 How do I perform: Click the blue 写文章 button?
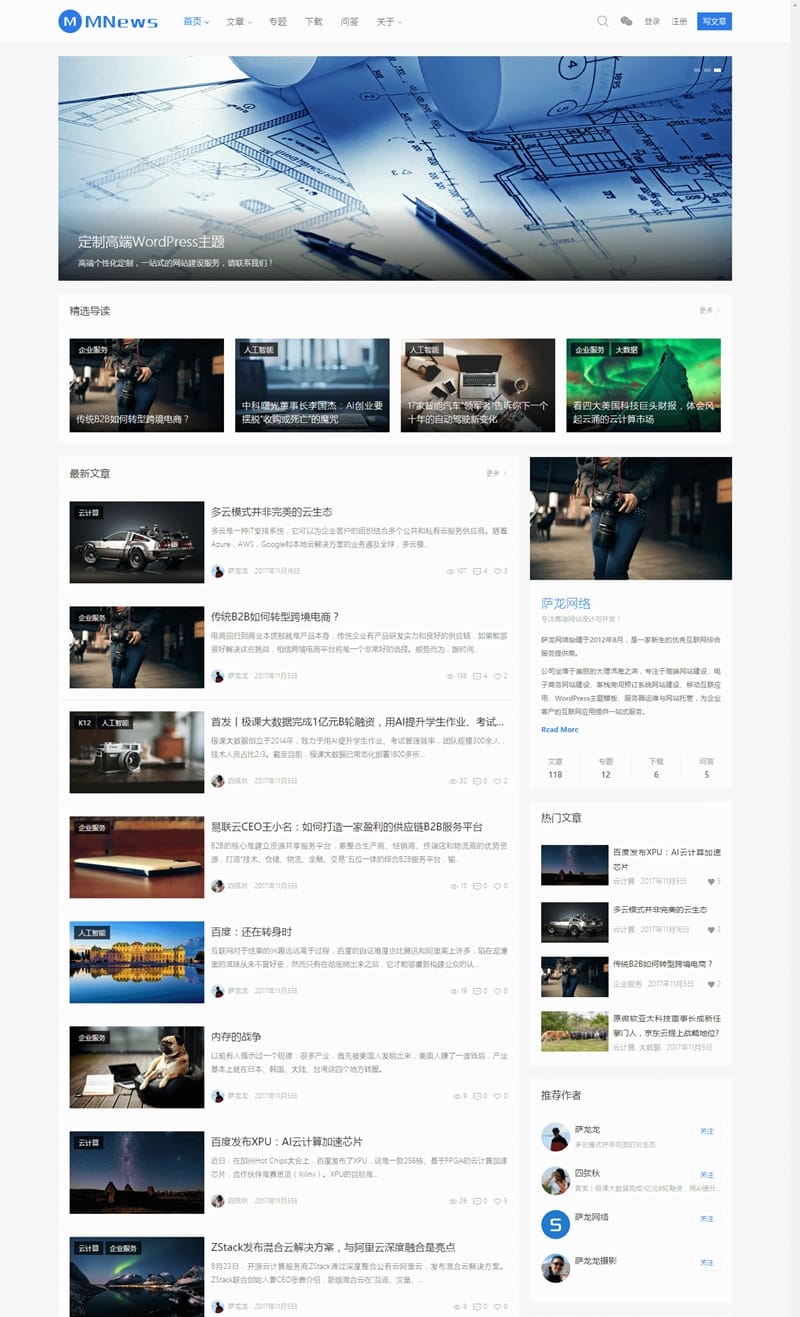pos(714,21)
